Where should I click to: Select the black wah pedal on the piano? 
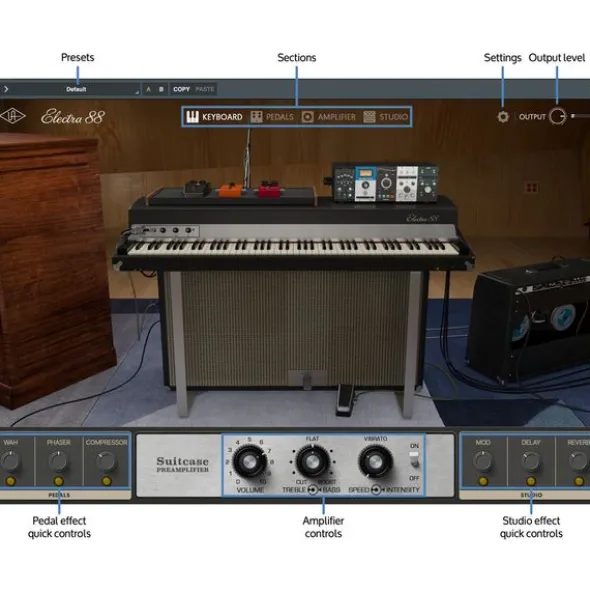click(197, 188)
